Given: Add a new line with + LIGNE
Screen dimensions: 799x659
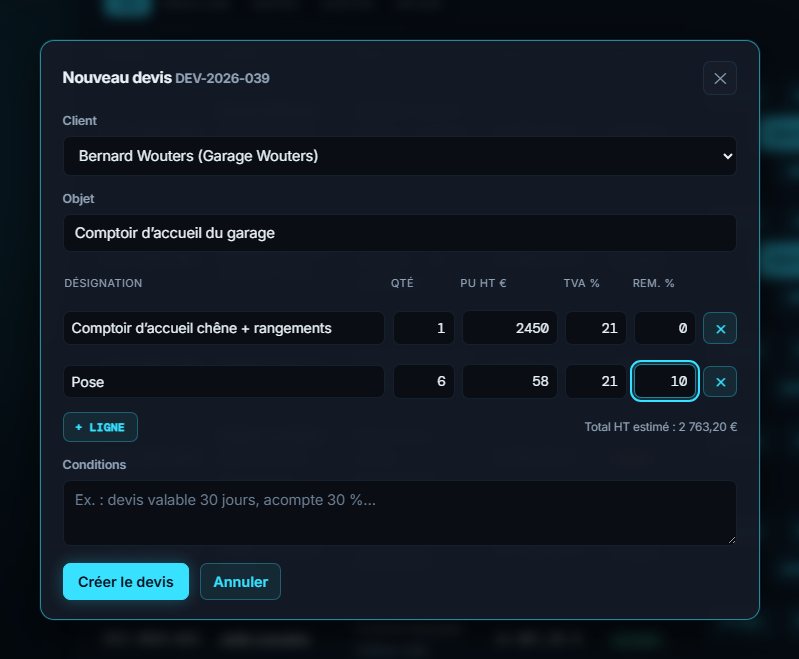Looking at the screenshot, I should (100, 427).
